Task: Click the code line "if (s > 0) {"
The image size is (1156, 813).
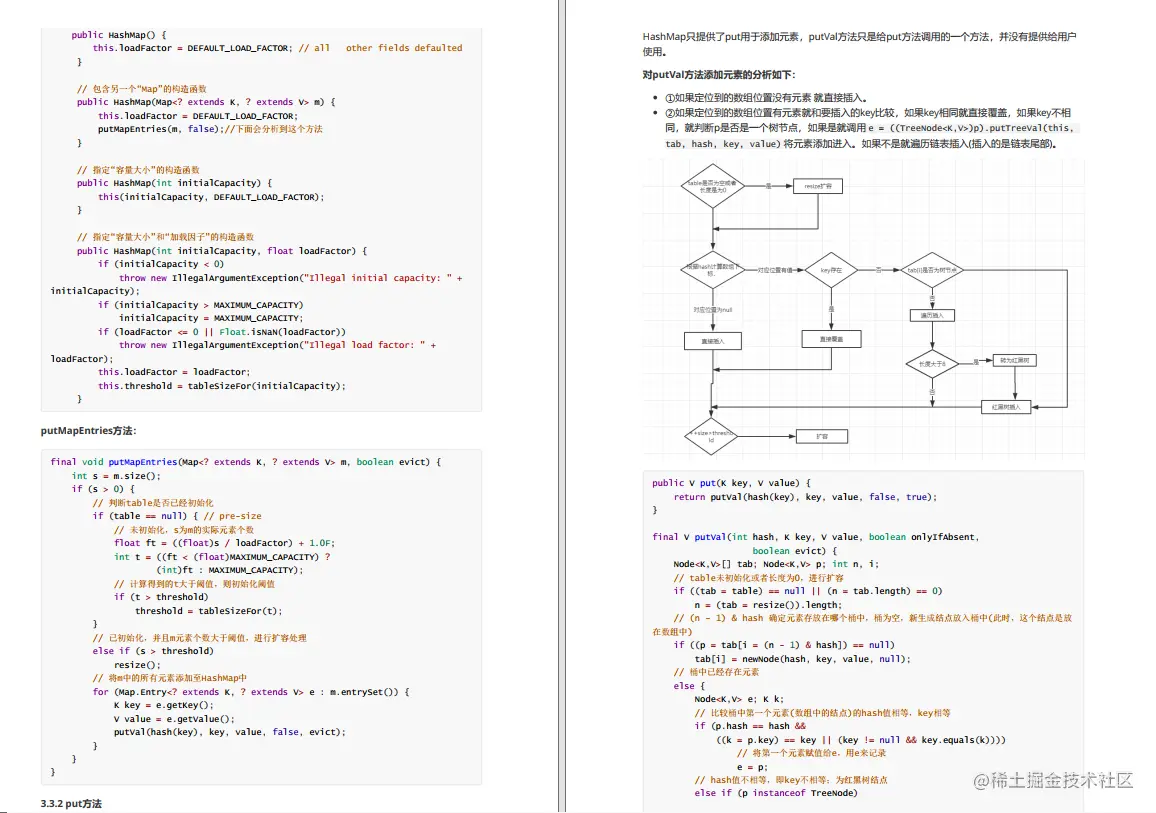Action: (x=103, y=489)
